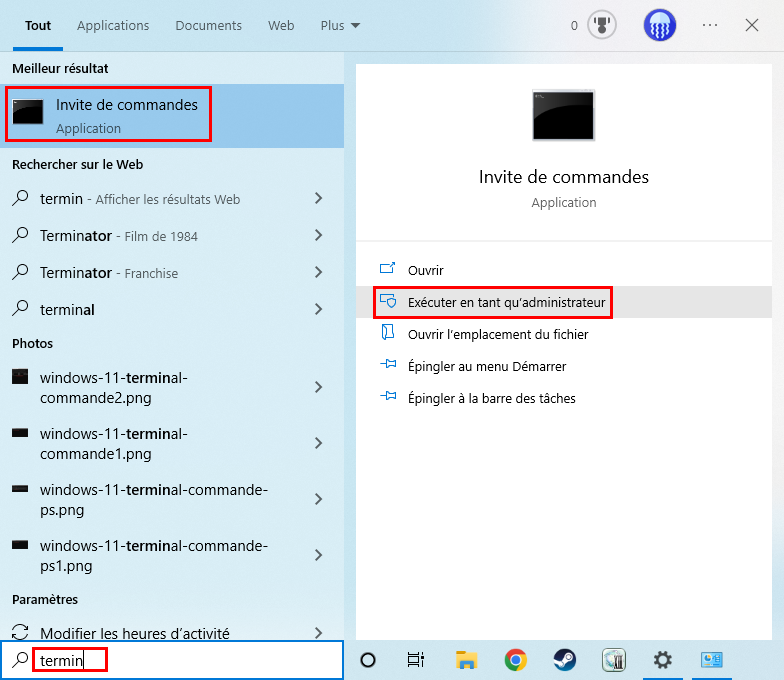Open Settings gear in the taskbar
The image size is (784, 680).
point(663,660)
